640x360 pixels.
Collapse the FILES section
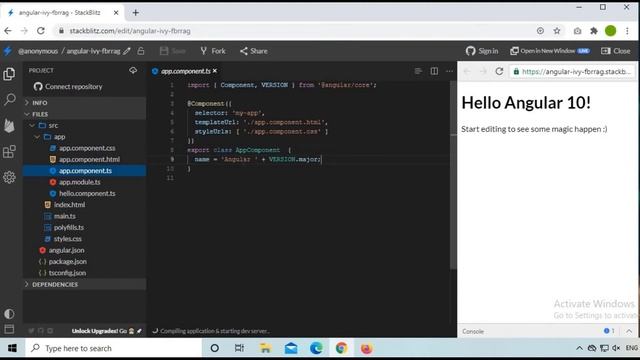tap(84, 114)
